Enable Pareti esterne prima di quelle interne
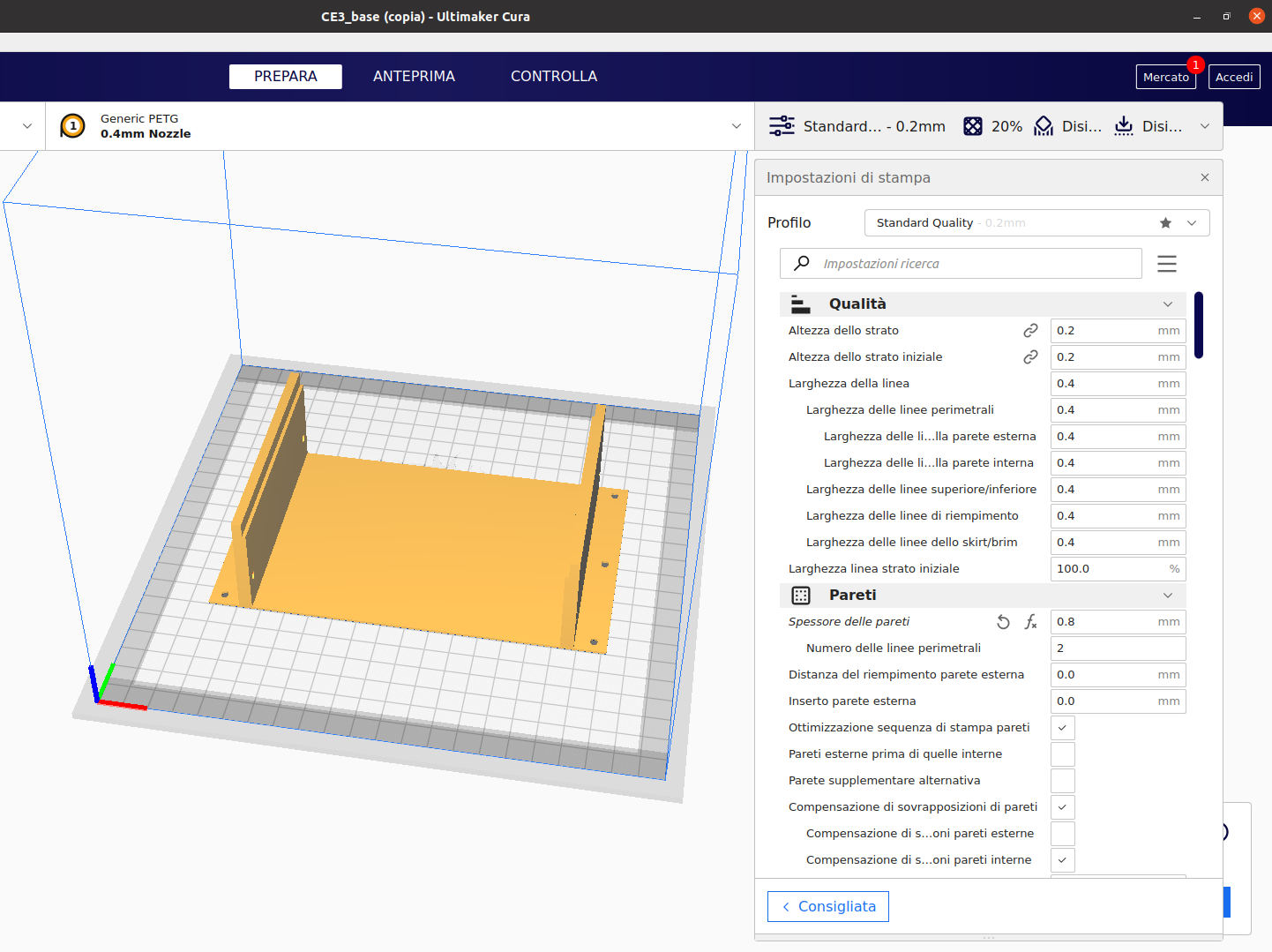Image resolution: width=1272 pixels, height=952 pixels. point(1062,754)
